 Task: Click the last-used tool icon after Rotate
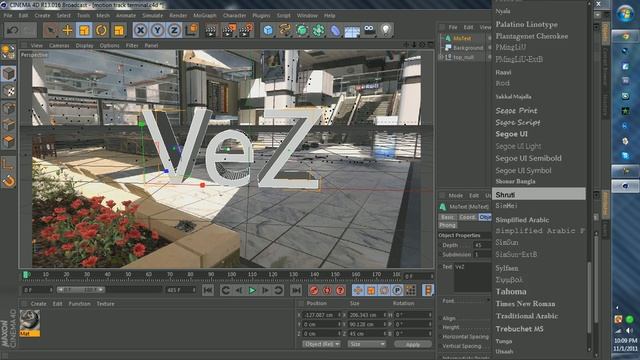coord(119,30)
